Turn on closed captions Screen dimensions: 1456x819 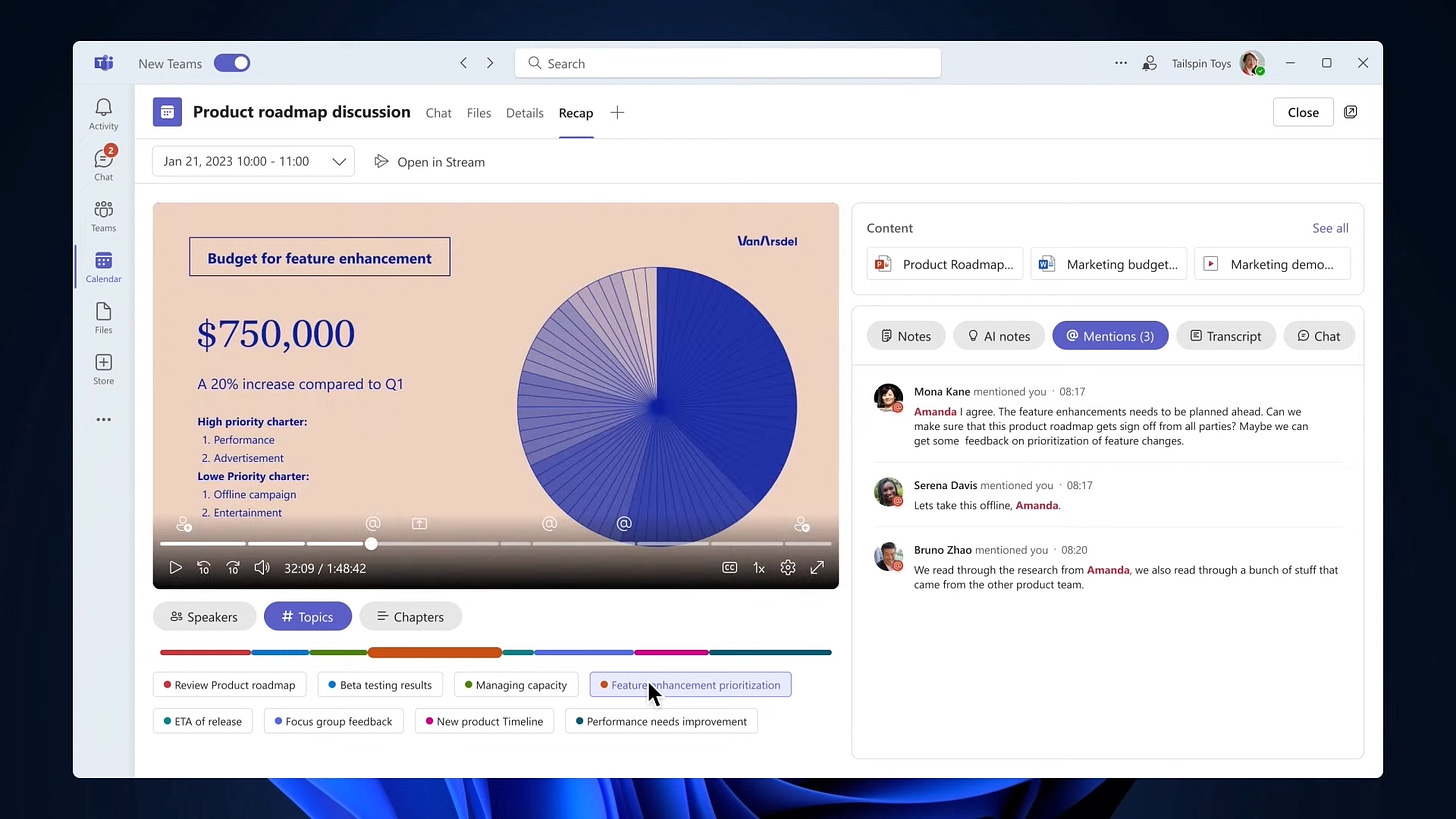[x=730, y=568]
